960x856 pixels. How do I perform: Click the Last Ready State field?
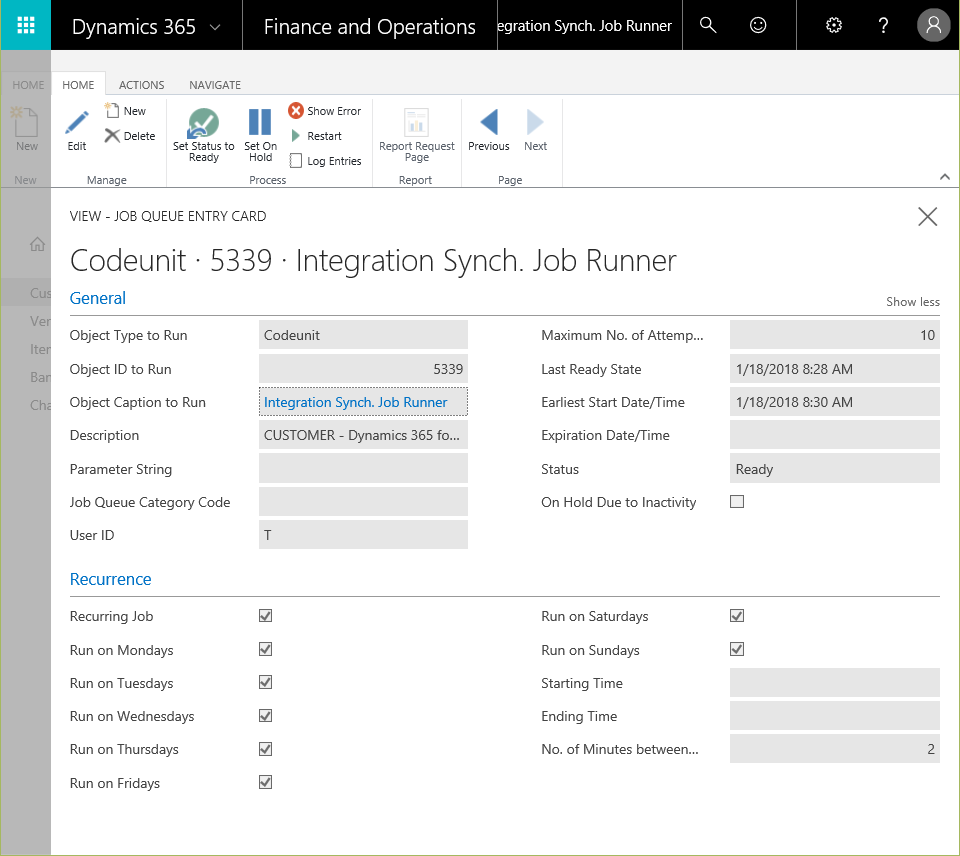point(834,369)
